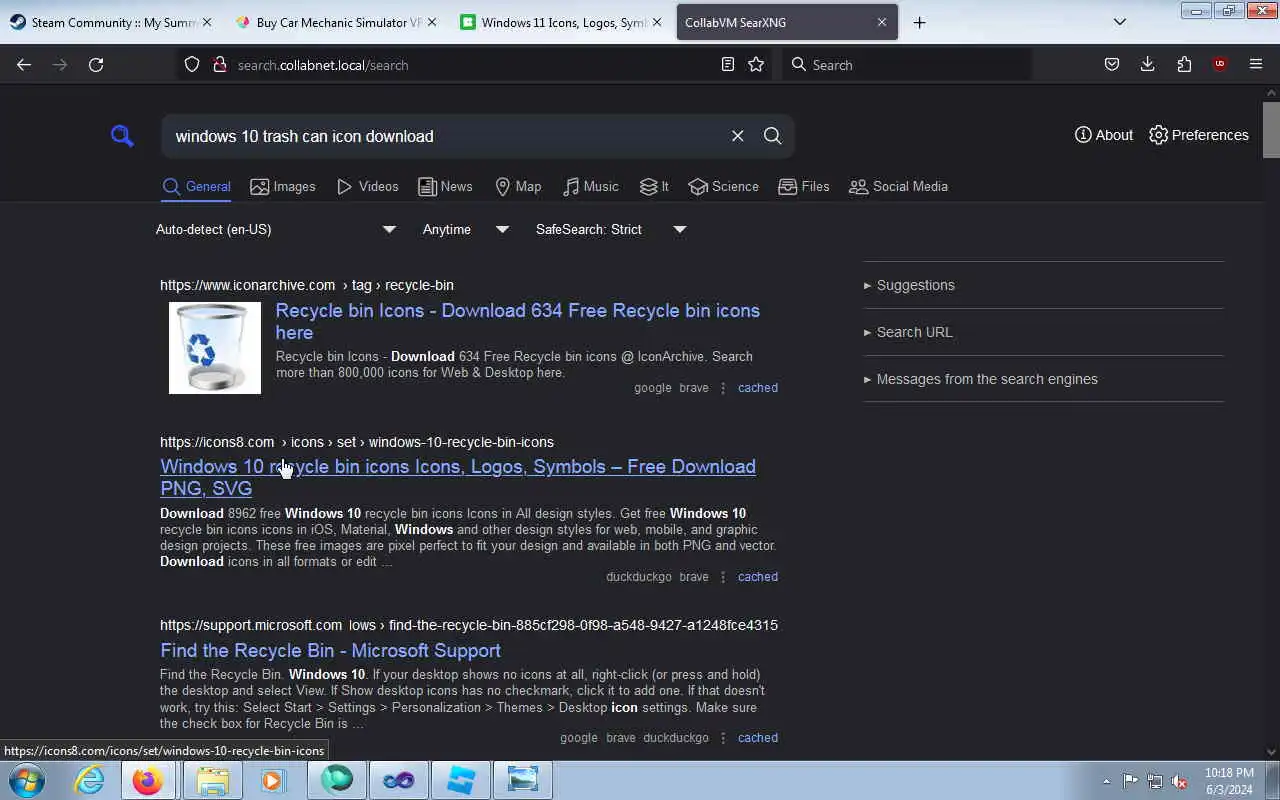Open more options dots on icons8 result
Image resolution: width=1280 pixels, height=800 pixels.
click(x=723, y=577)
